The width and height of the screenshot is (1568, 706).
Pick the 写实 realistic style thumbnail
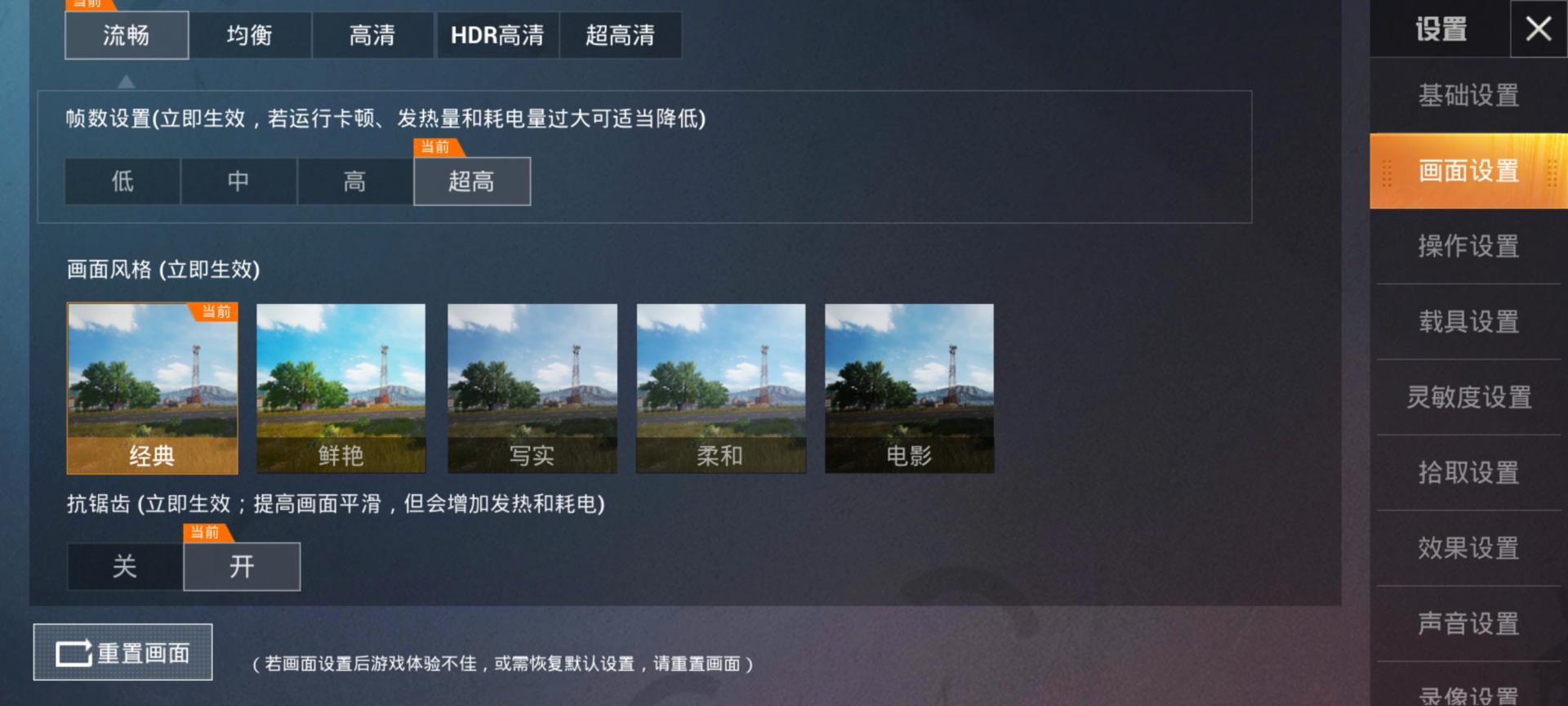532,388
